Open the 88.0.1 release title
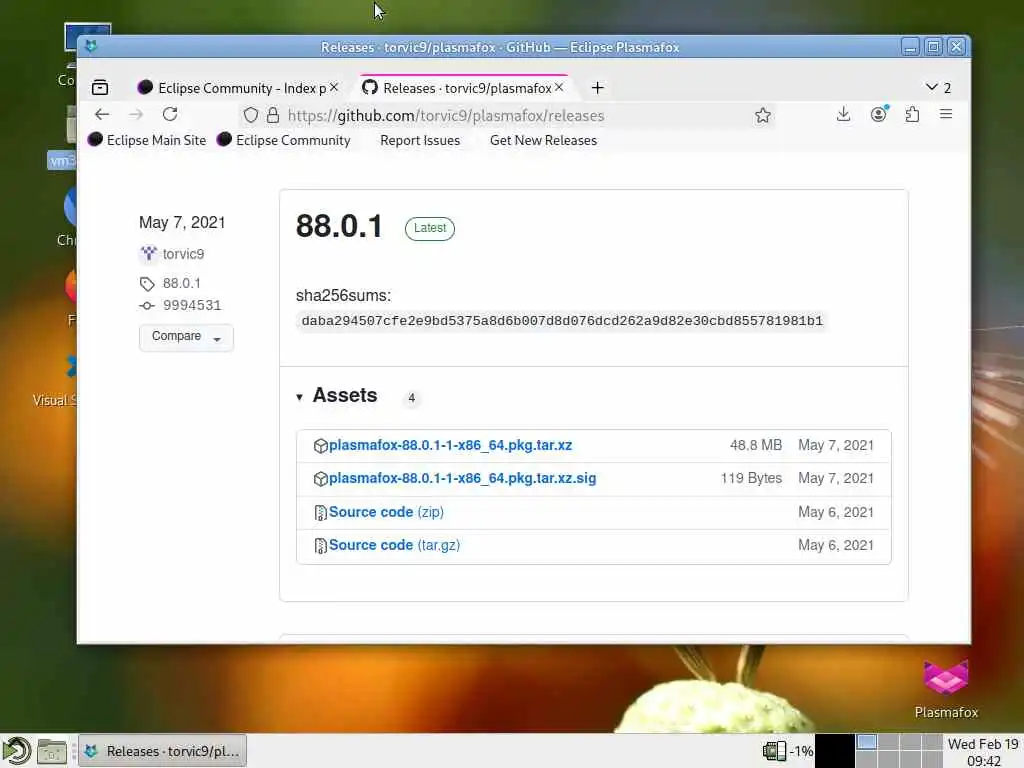Viewport: 1024px width, 768px height. tap(339, 227)
